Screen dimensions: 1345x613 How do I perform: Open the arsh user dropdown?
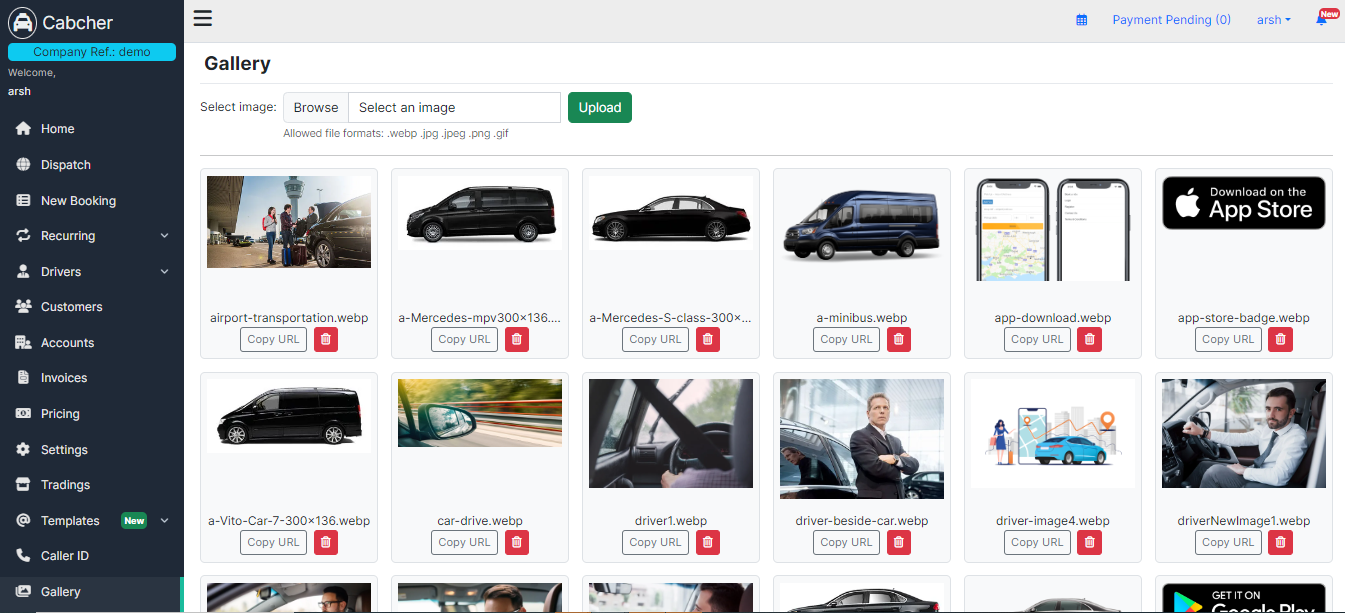click(x=1273, y=20)
